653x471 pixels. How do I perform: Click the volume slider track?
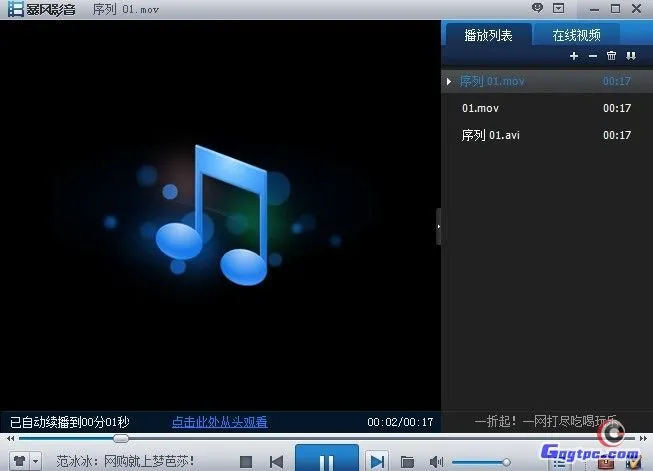click(480, 462)
